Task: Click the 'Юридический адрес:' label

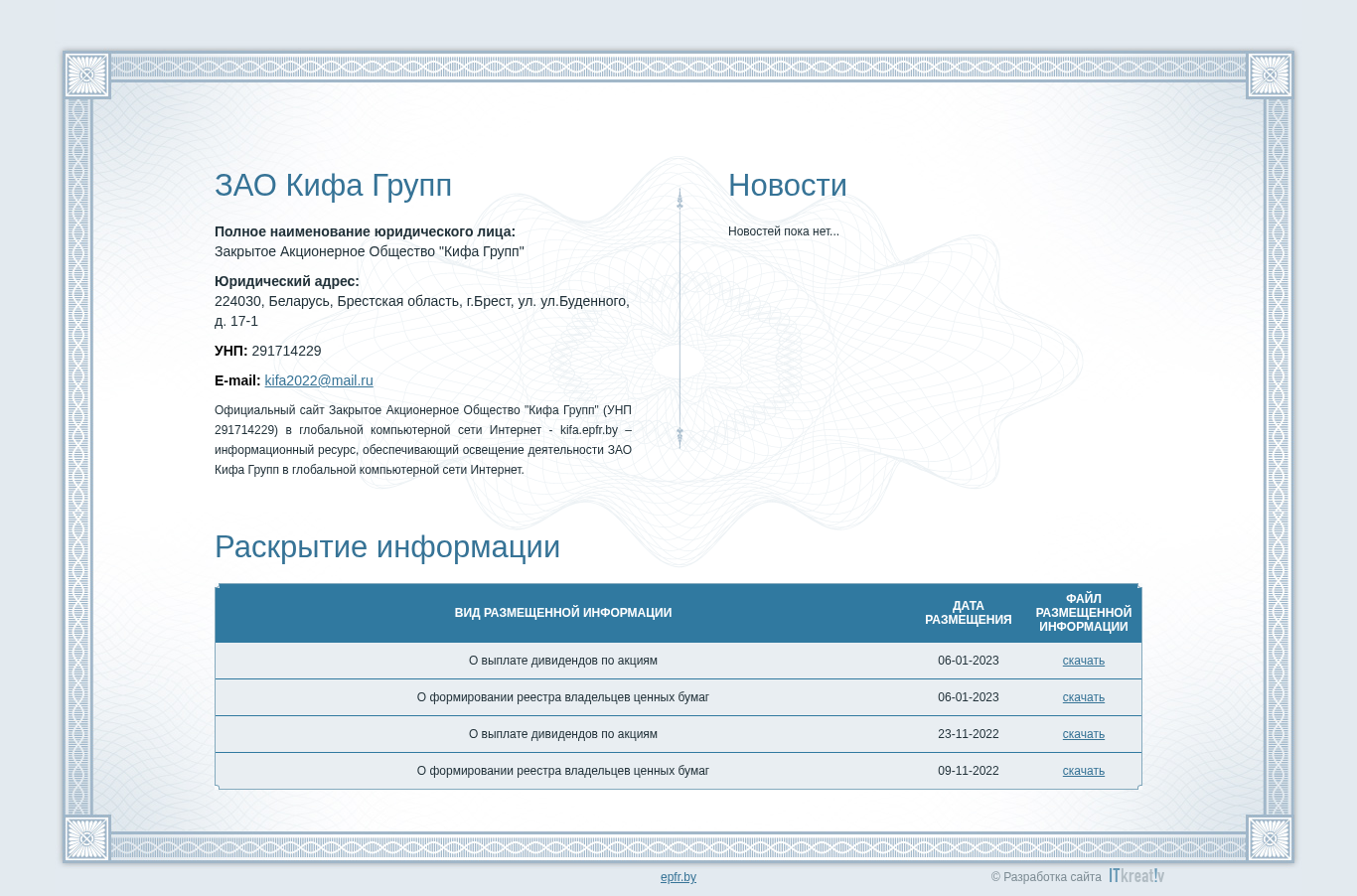Action: click(x=287, y=281)
